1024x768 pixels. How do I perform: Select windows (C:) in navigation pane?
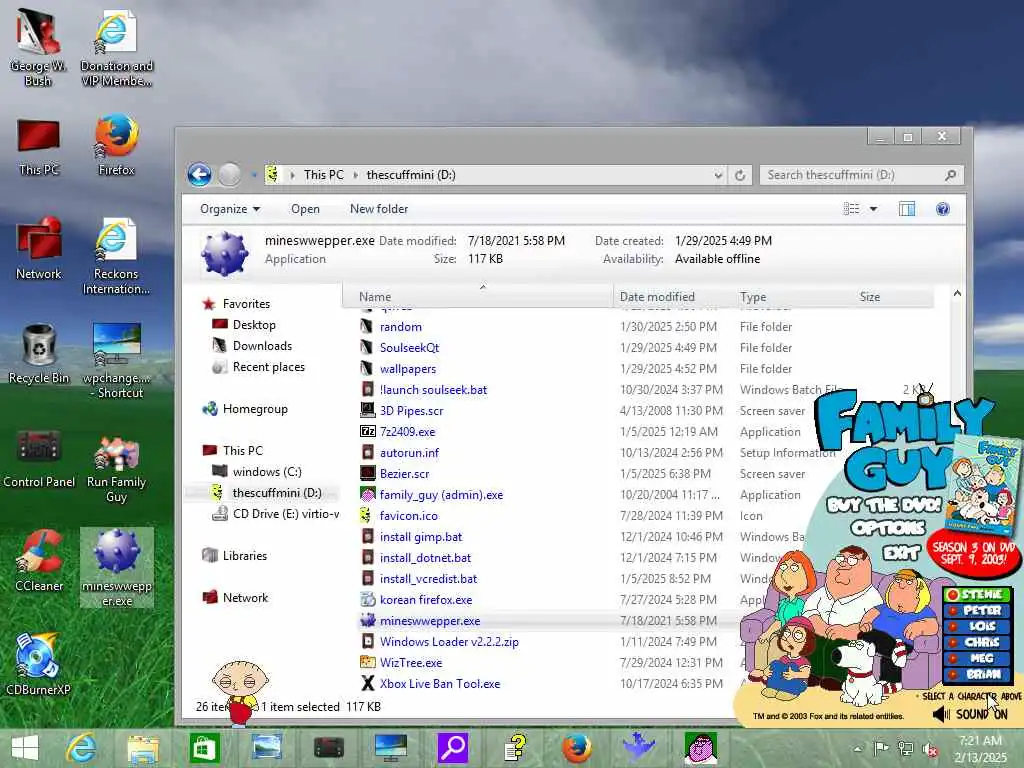(266, 472)
